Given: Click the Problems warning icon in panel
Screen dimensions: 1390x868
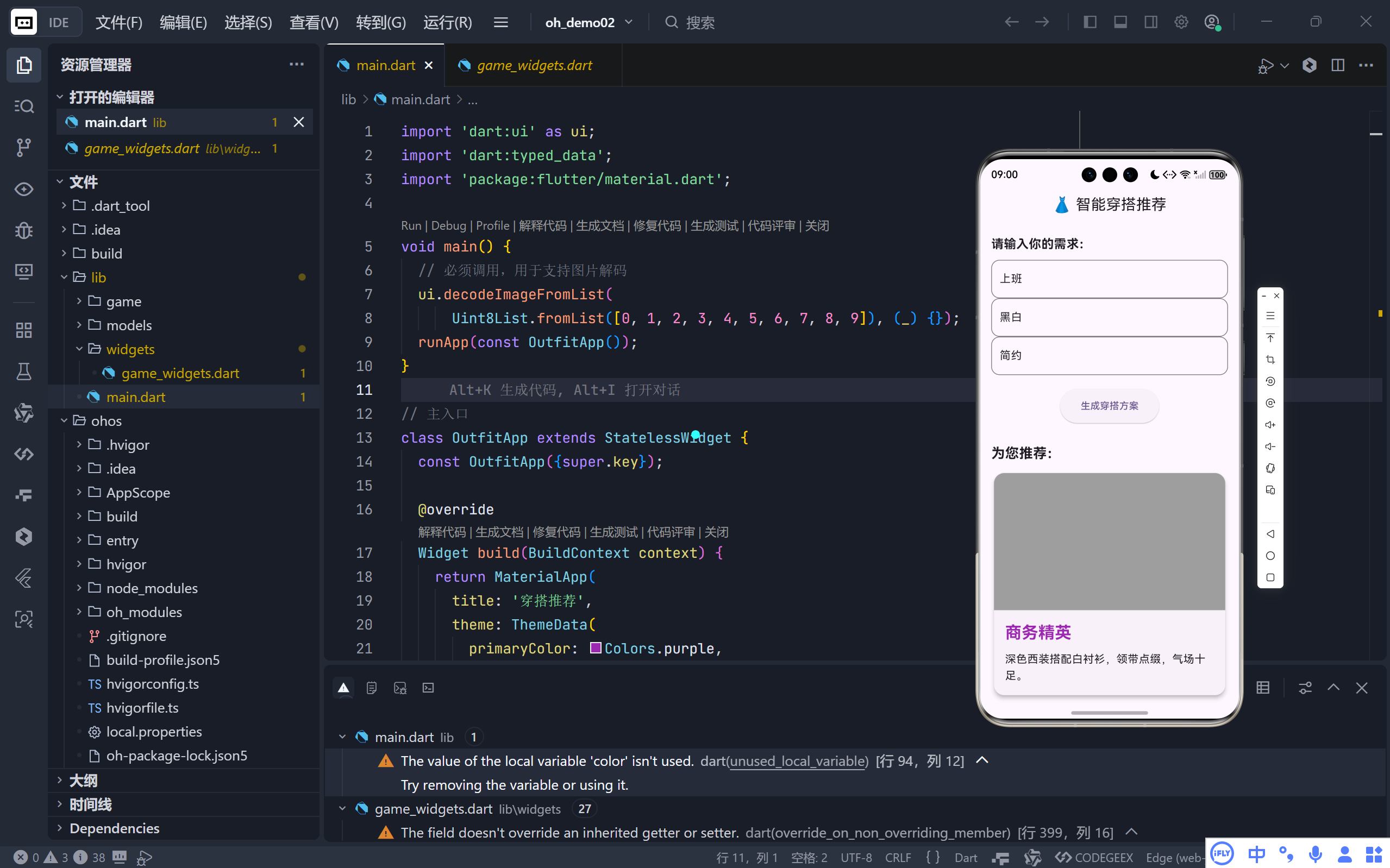Looking at the screenshot, I should click(x=343, y=688).
